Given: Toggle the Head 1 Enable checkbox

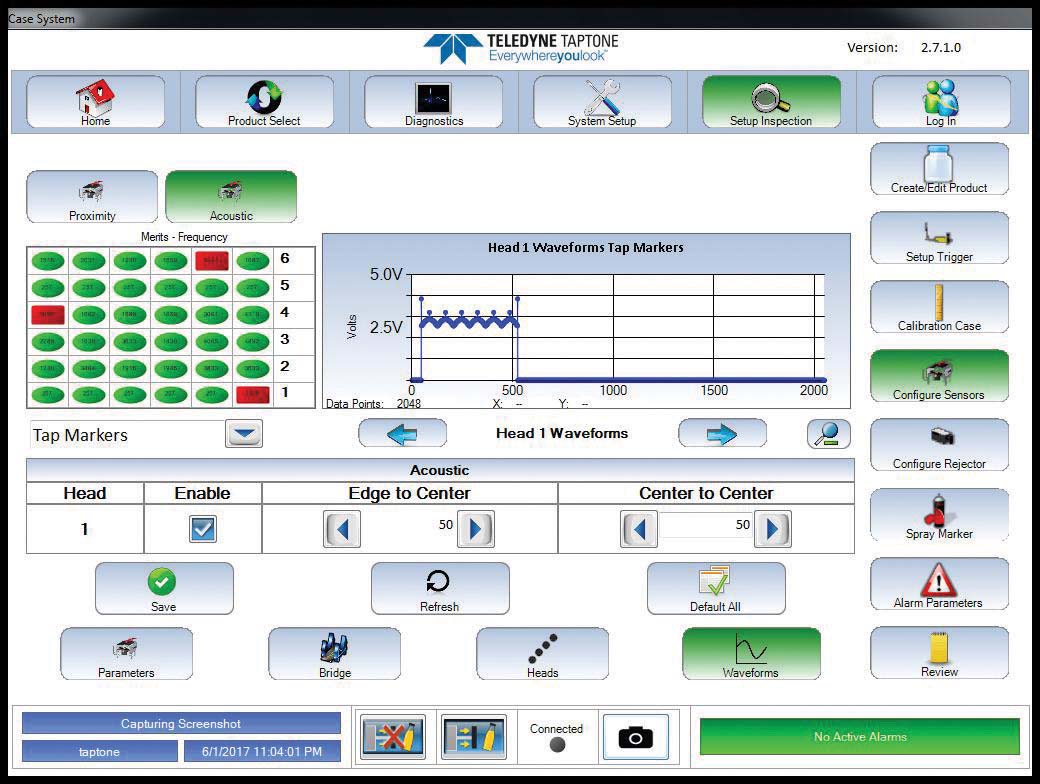Looking at the screenshot, I should tap(203, 528).
